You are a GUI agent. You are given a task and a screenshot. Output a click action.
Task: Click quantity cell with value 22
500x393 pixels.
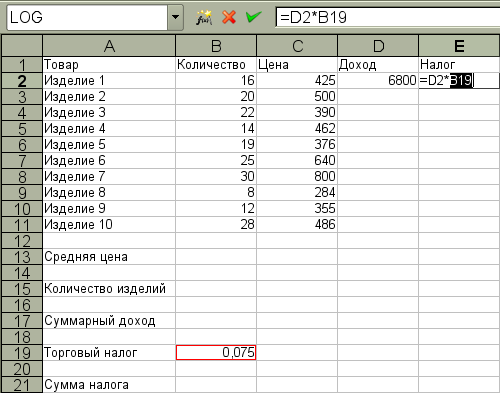click(216, 113)
